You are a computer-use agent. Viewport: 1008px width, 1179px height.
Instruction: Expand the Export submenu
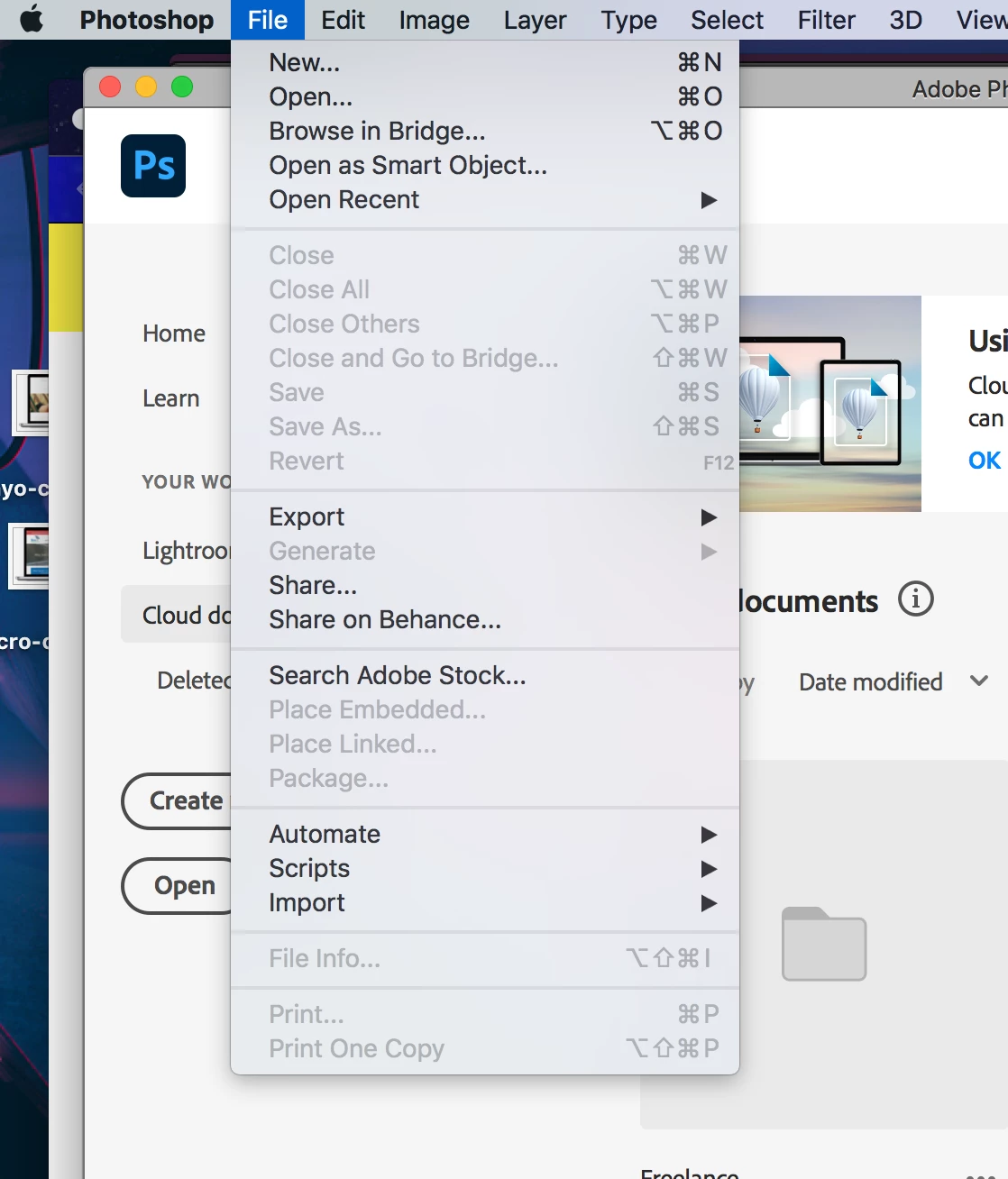pos(485,516)
